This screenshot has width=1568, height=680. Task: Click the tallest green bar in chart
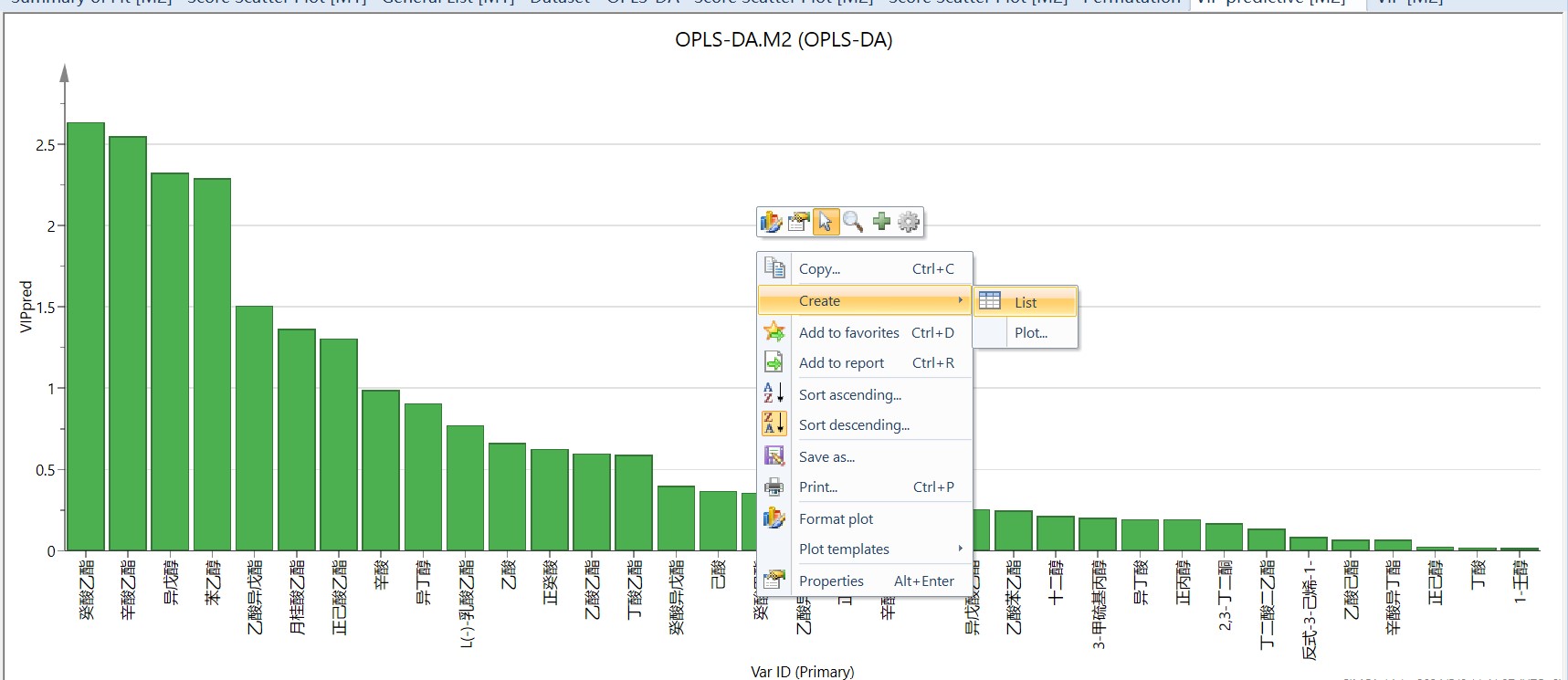(x=86, y=336)
